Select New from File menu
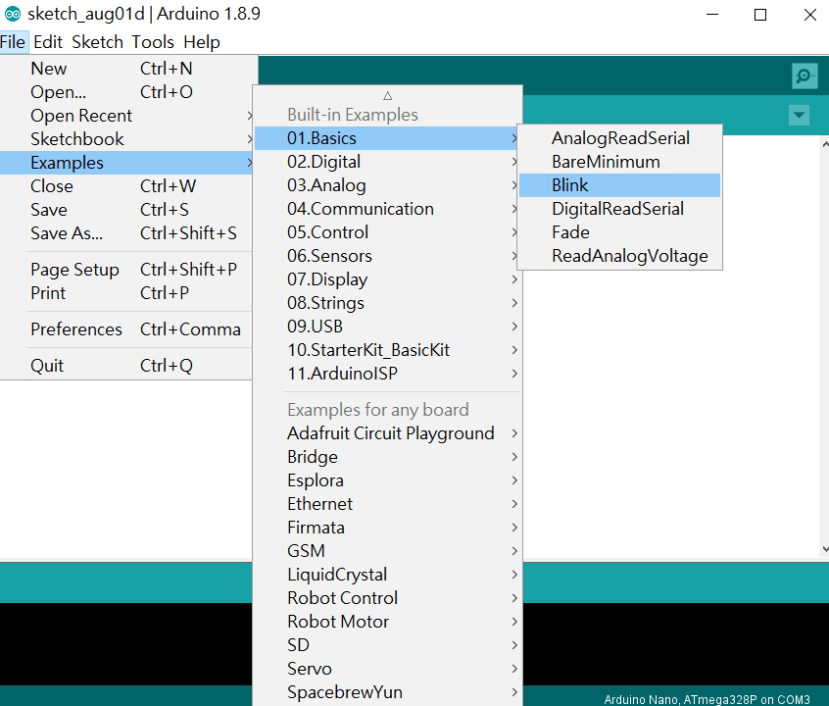The height and width of the screenshot is (706, 829). [x=126, y=68]
